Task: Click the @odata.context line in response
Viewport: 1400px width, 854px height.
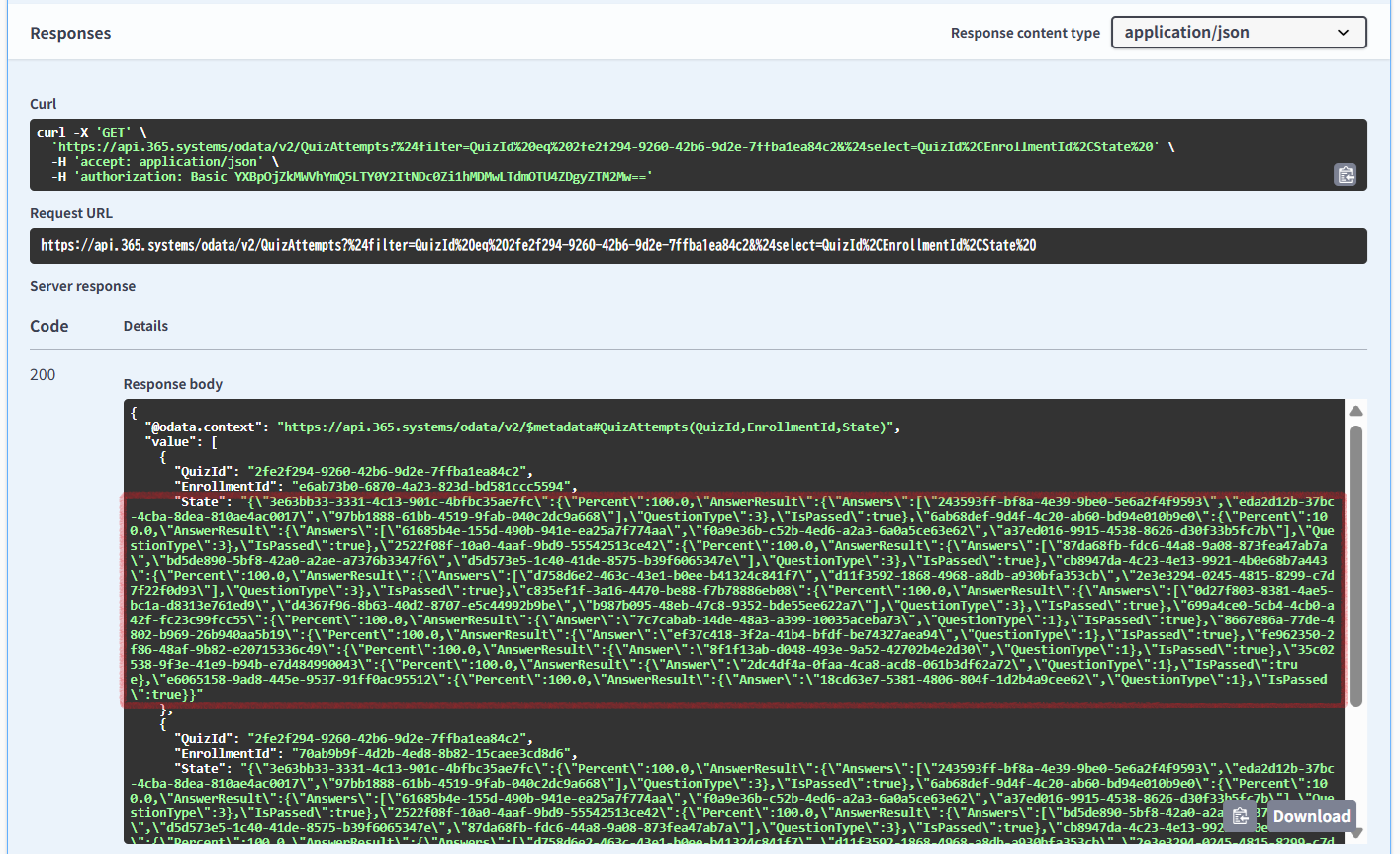Action: [x=522, y=427]
